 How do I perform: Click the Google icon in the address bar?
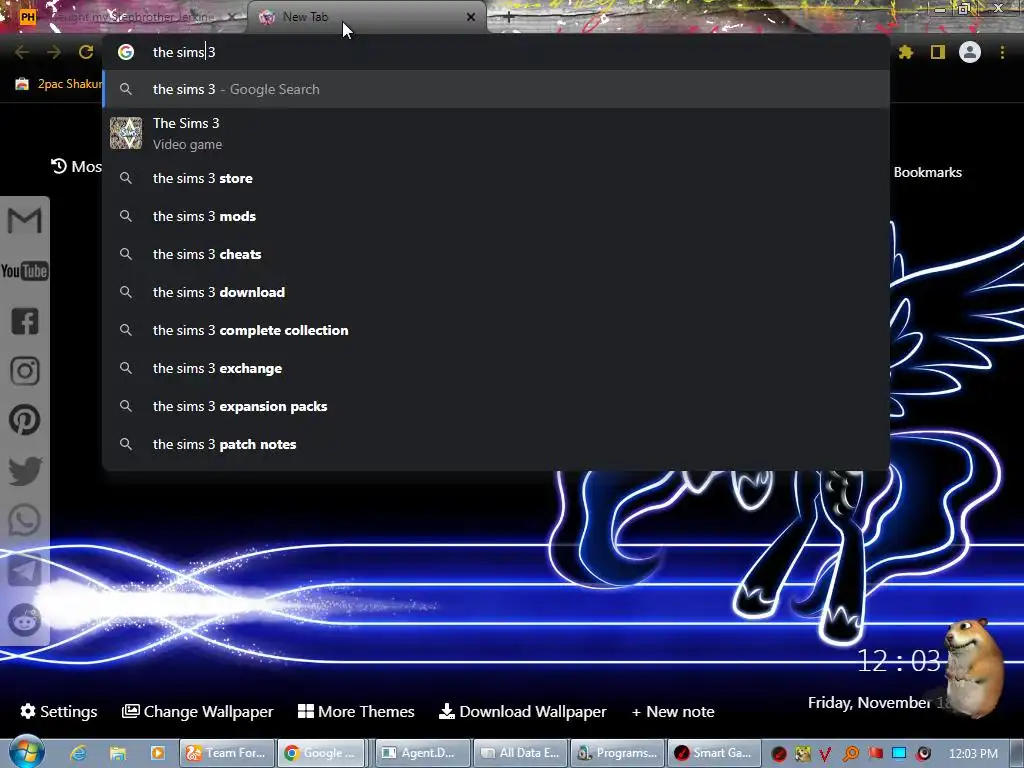126,52
